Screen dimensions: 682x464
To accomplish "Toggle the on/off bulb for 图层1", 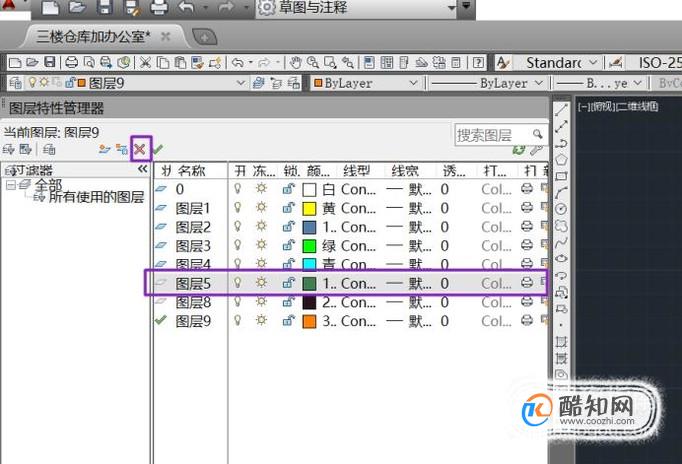I will pos(237,207).
